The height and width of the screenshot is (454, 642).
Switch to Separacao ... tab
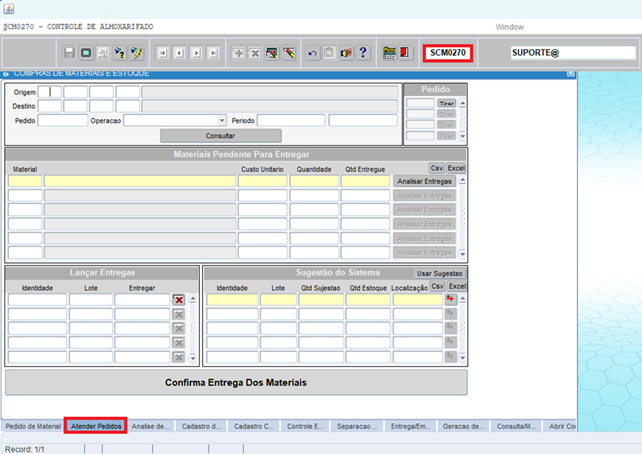pyautogui.click(x=357, y=426)
